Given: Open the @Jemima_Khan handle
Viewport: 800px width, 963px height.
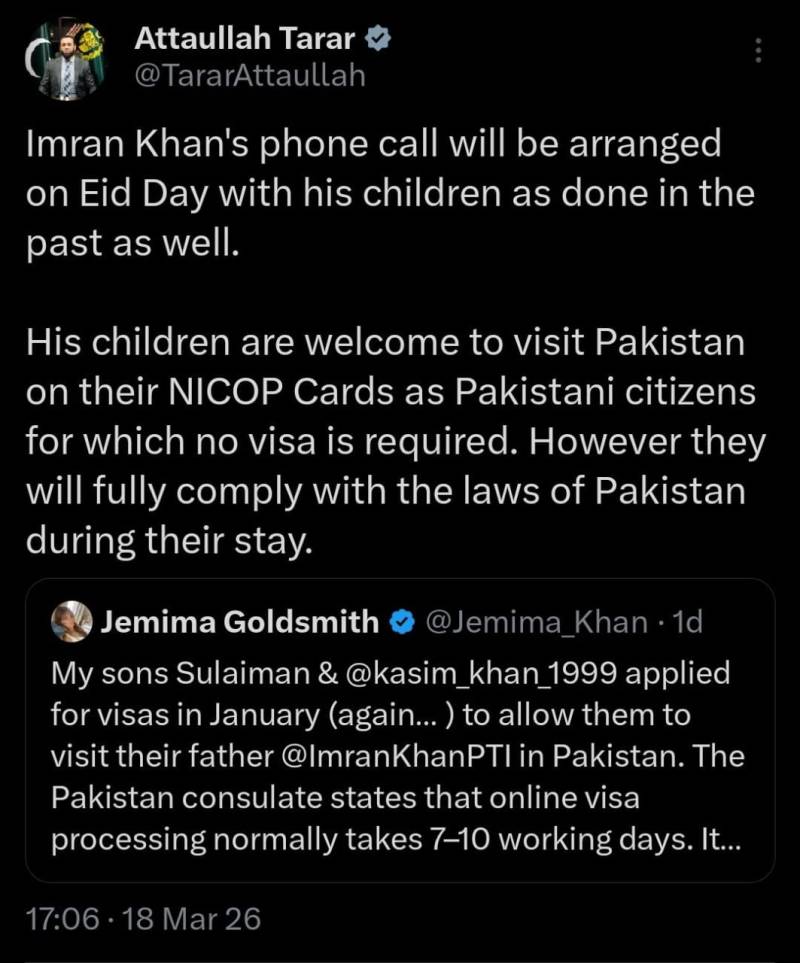Looking at the screenshot, I should click(x=536, y=622).
